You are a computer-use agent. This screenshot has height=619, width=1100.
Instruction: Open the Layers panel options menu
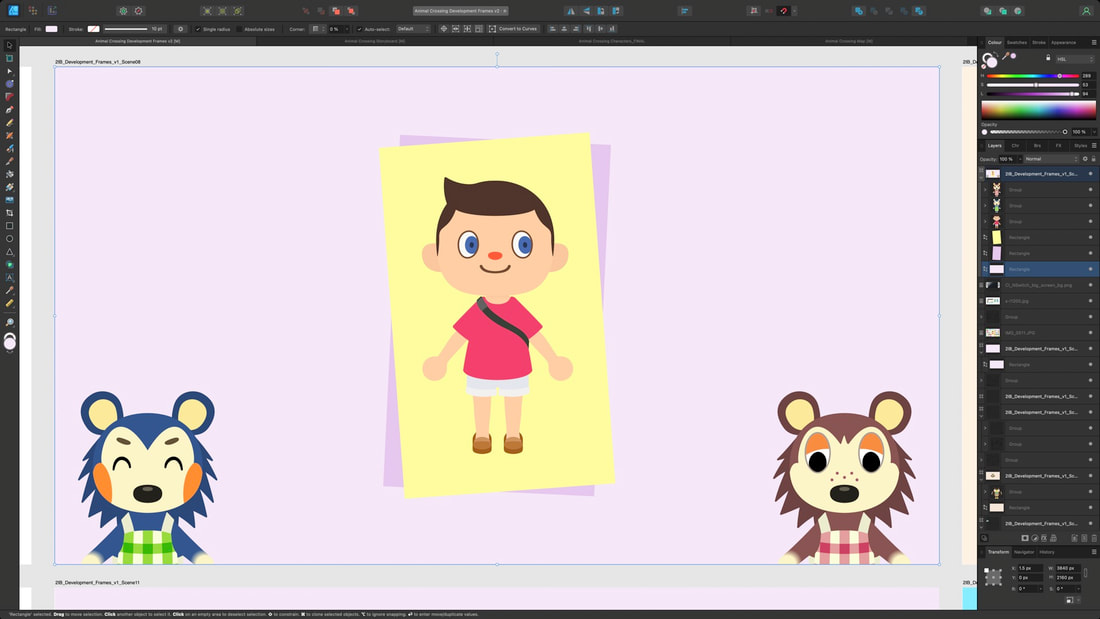[x=1094, y=145]
